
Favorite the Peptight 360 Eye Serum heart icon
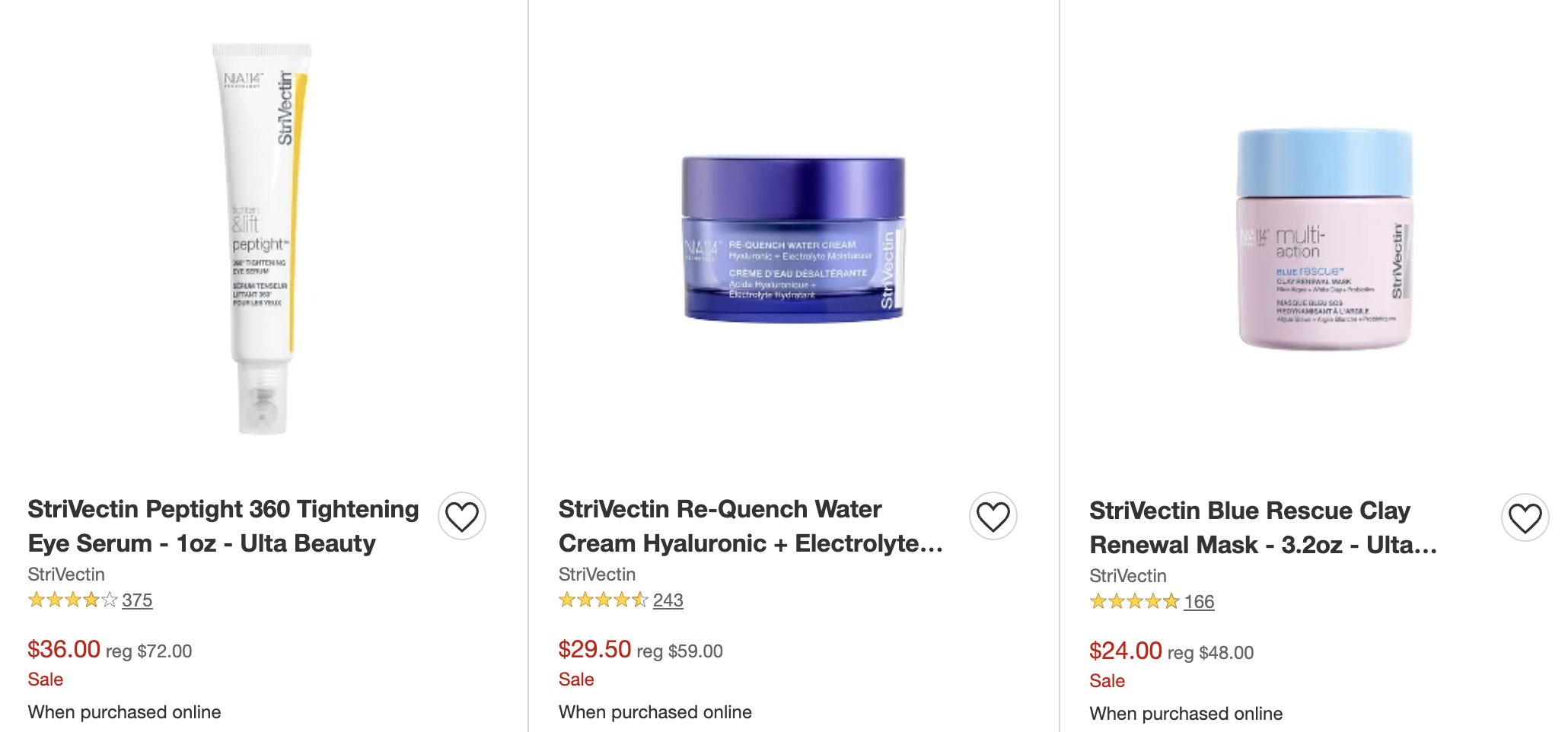coord(462,517)
